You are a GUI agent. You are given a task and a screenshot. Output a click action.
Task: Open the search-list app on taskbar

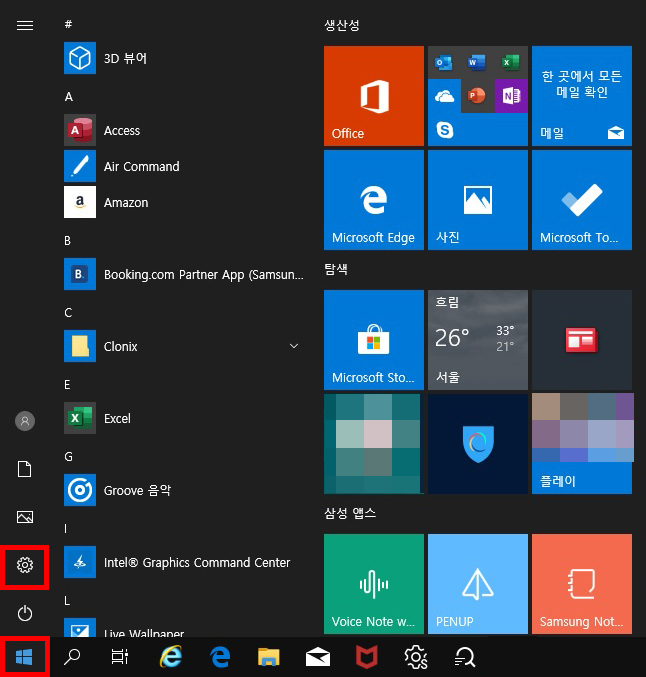pos(465,658)
